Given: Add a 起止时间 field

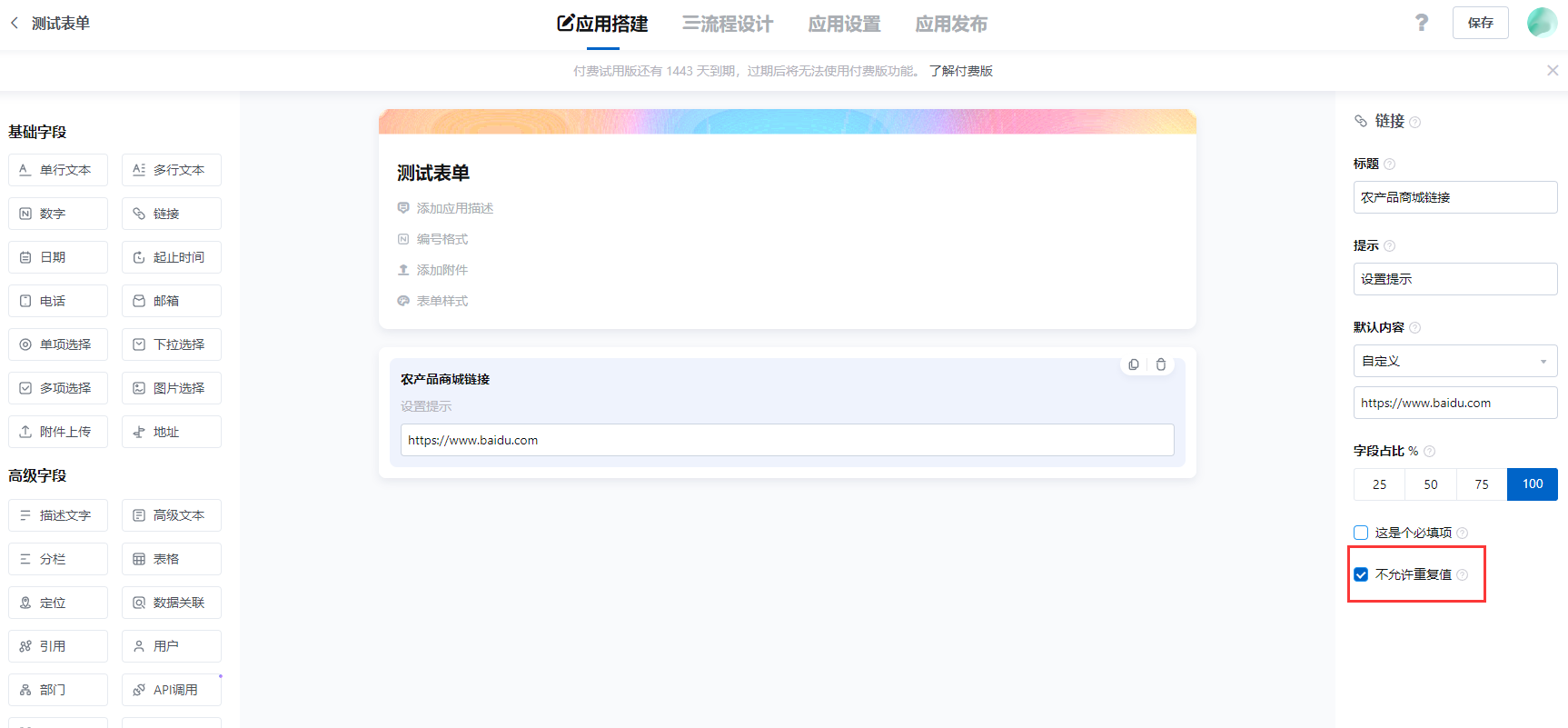Looking at the screenshot, I should point(172,257).
